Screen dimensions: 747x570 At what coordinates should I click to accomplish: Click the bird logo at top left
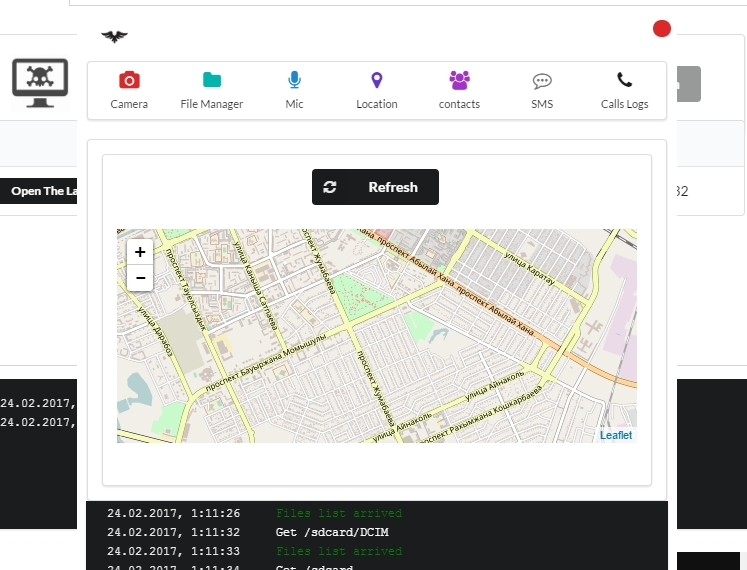[115, 37]
